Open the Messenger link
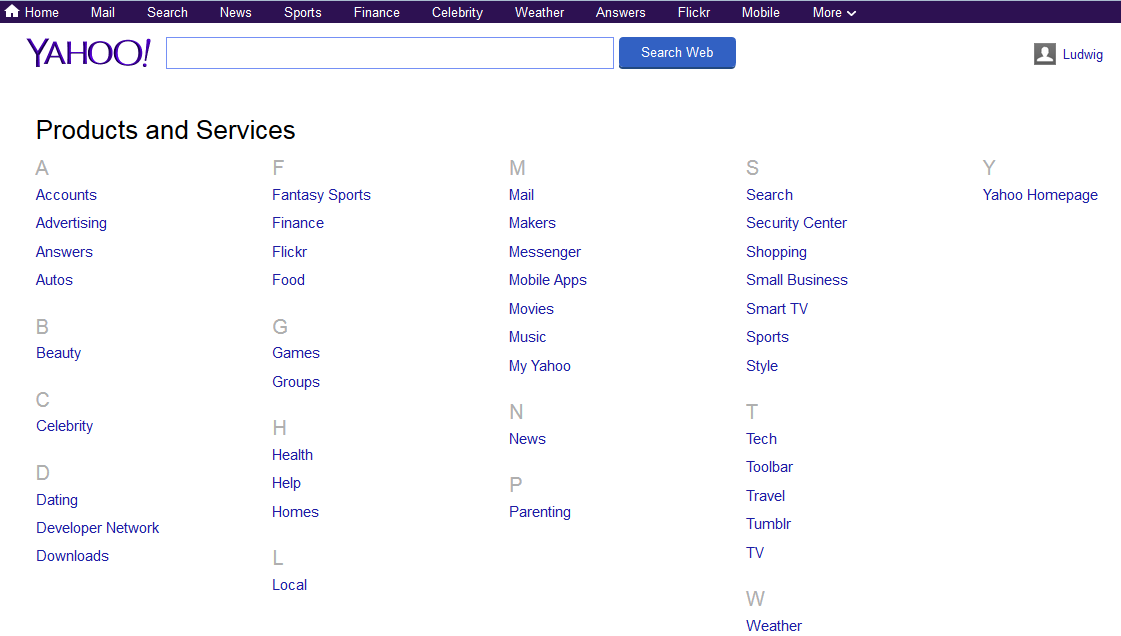This screenshot has width=1121, height=636. pos(545,252)
